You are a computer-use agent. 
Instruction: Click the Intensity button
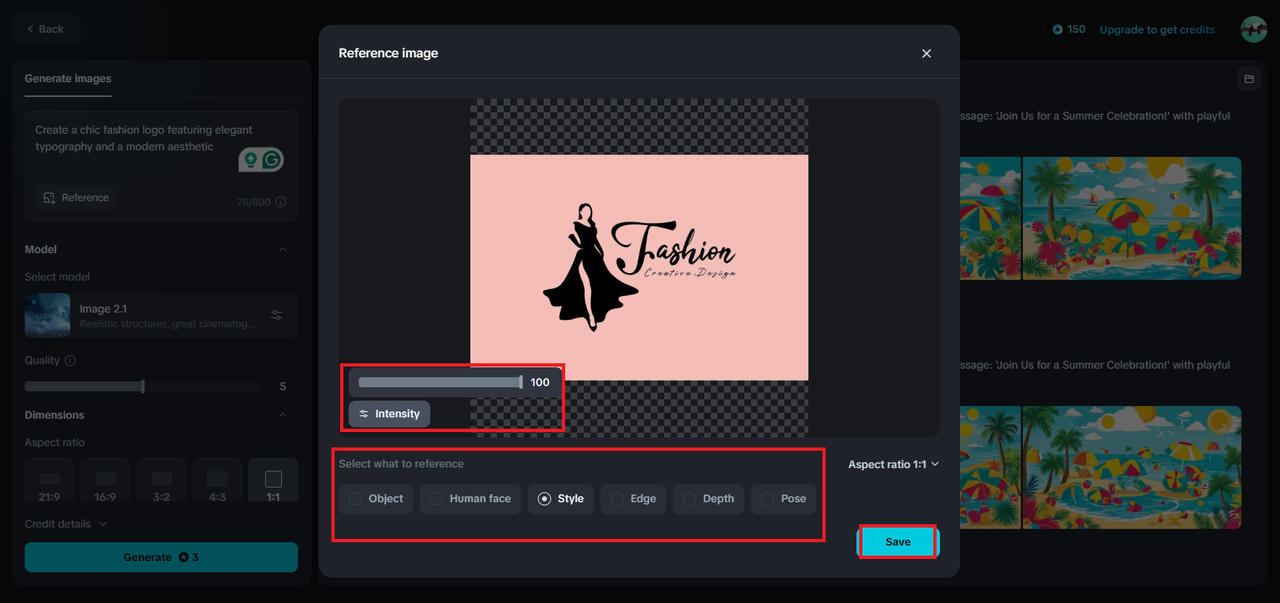[389, 414]
